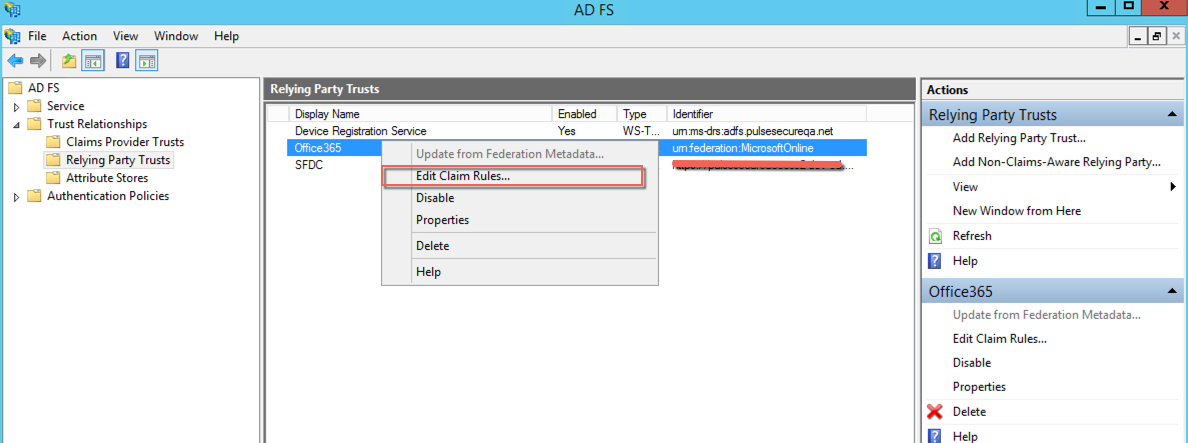This screenshot has width=1188, height=443.
Task: Click Properties in the Actions pane
Action: [x=979, y=387]
